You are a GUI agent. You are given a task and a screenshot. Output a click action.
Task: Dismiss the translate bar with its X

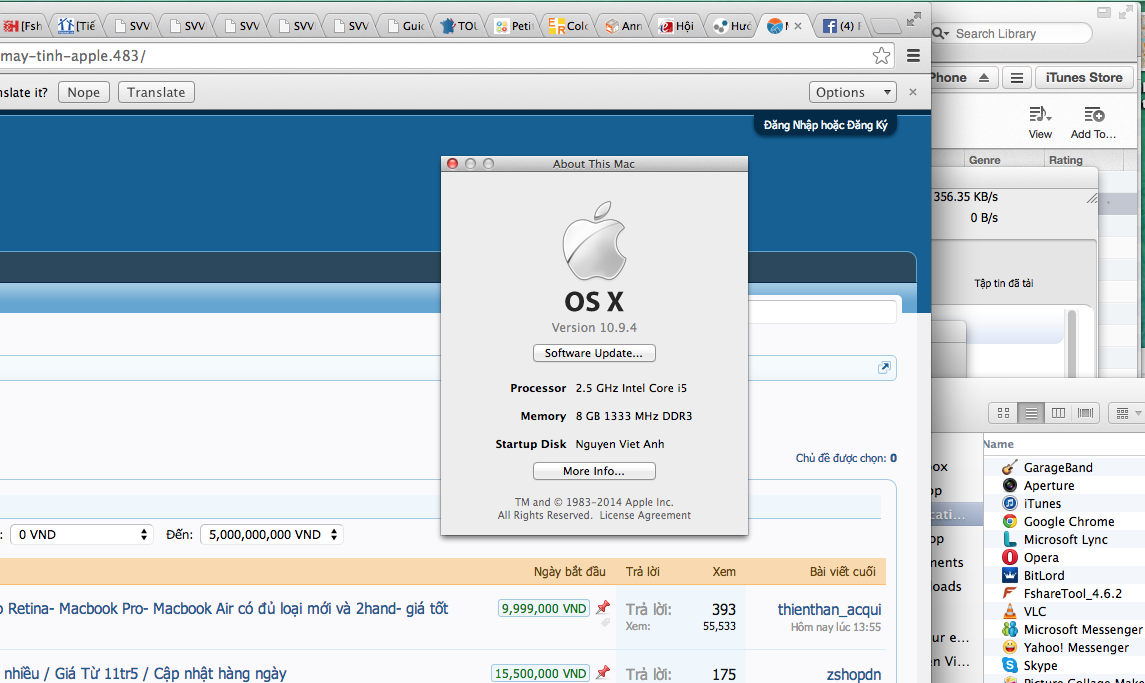[x=913, y=92]
